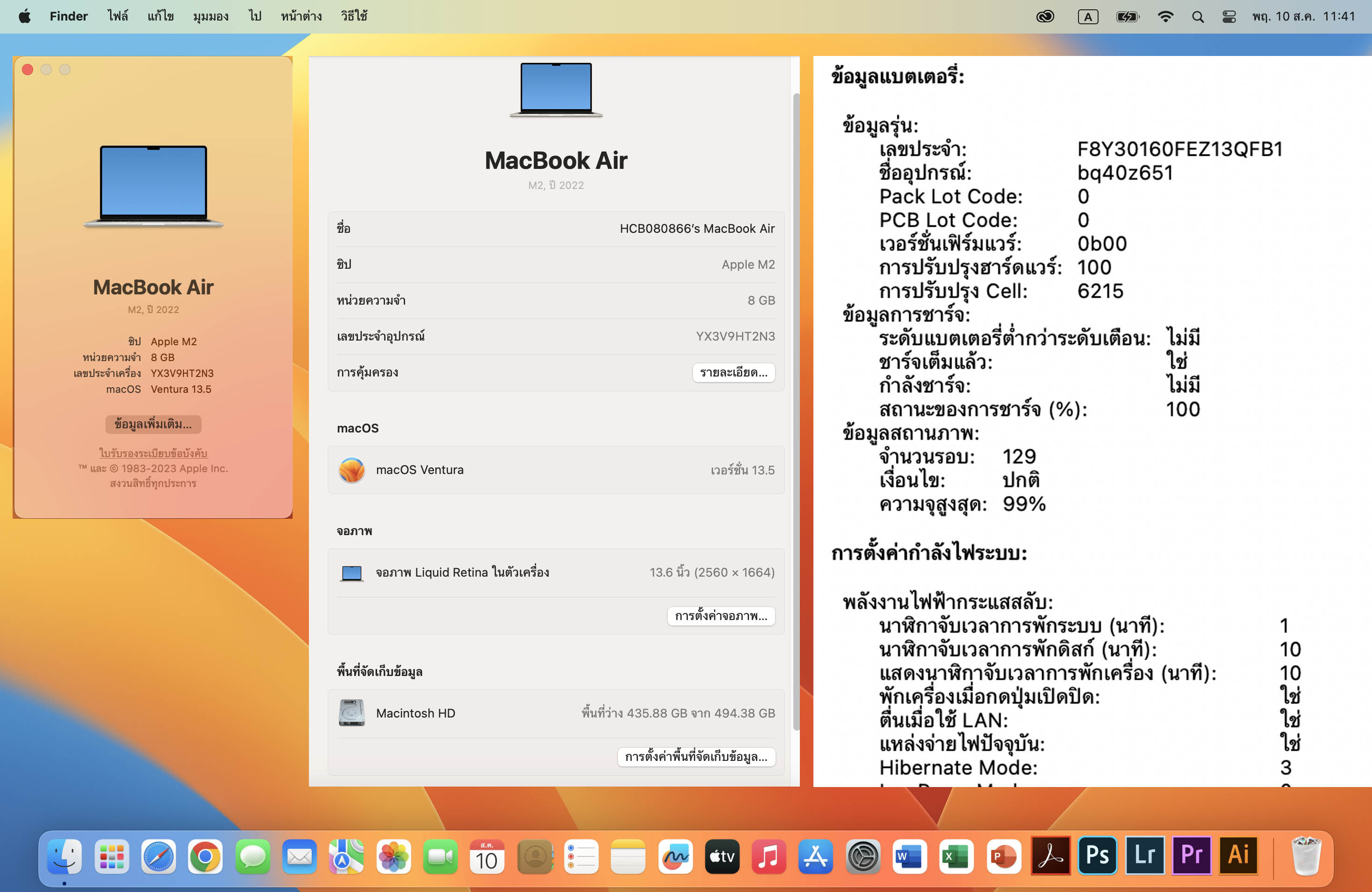Open the input source A menu
1372x892 pixels.
point(1087,17)
